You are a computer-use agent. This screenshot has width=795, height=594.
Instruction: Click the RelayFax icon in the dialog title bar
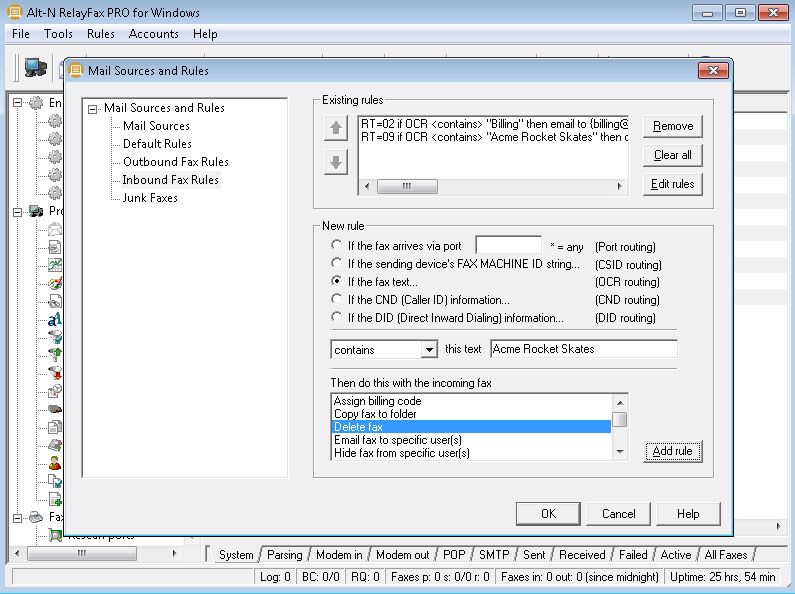coord(76,71)
